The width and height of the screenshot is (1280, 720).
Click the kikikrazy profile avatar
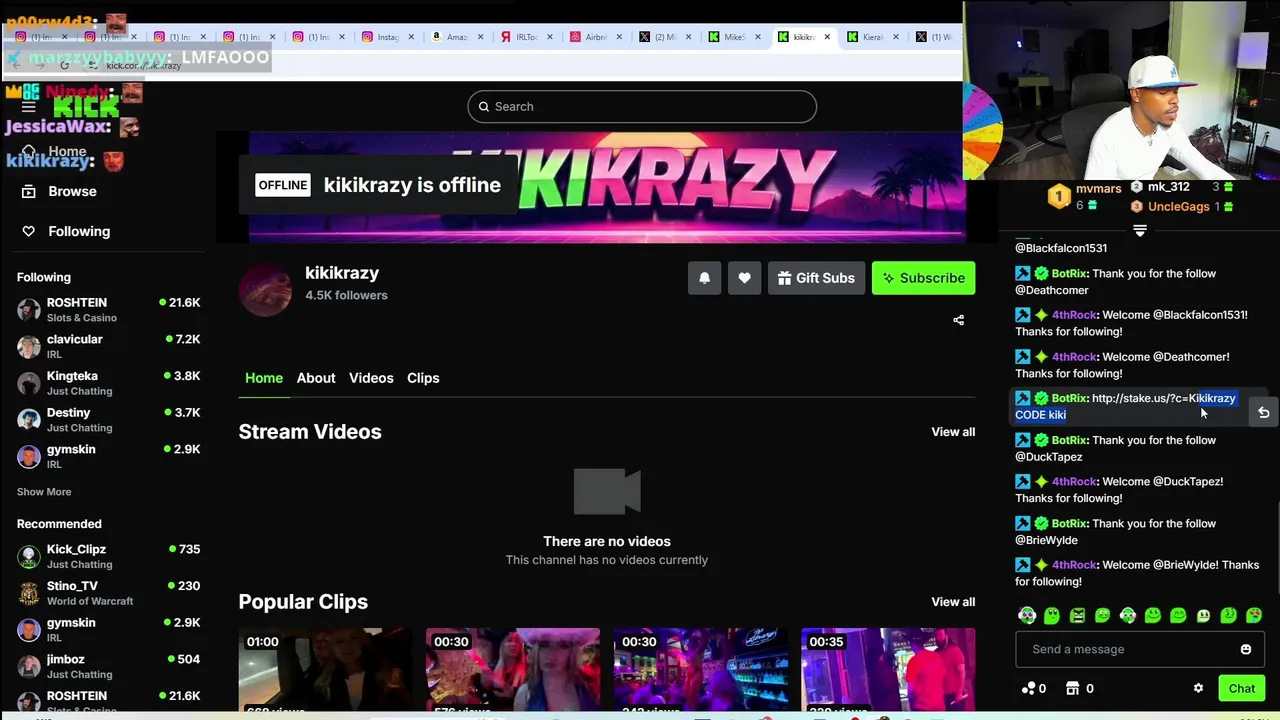tap(265, 290)
